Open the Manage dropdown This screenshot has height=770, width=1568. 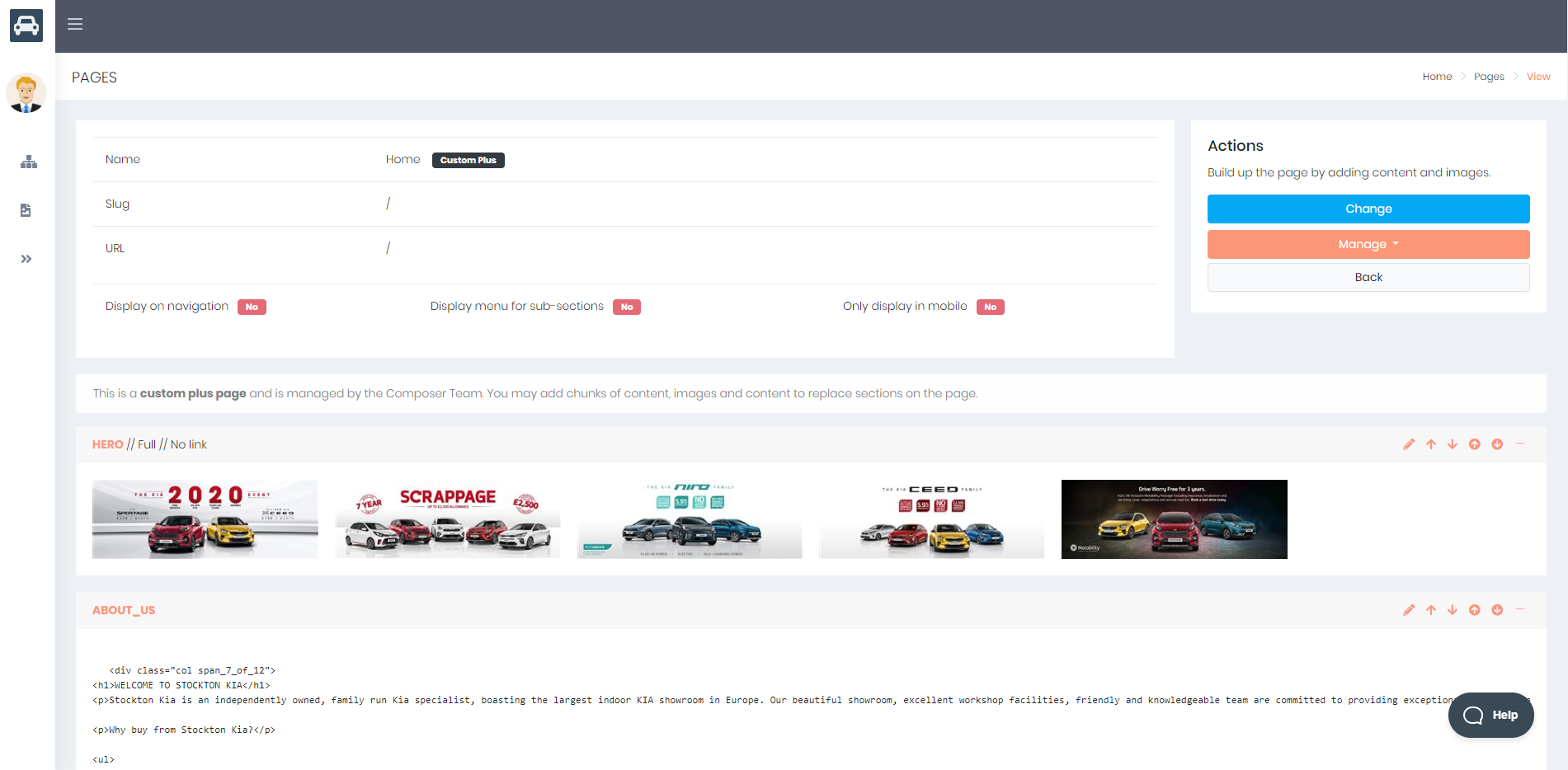tap(1368, 244)
